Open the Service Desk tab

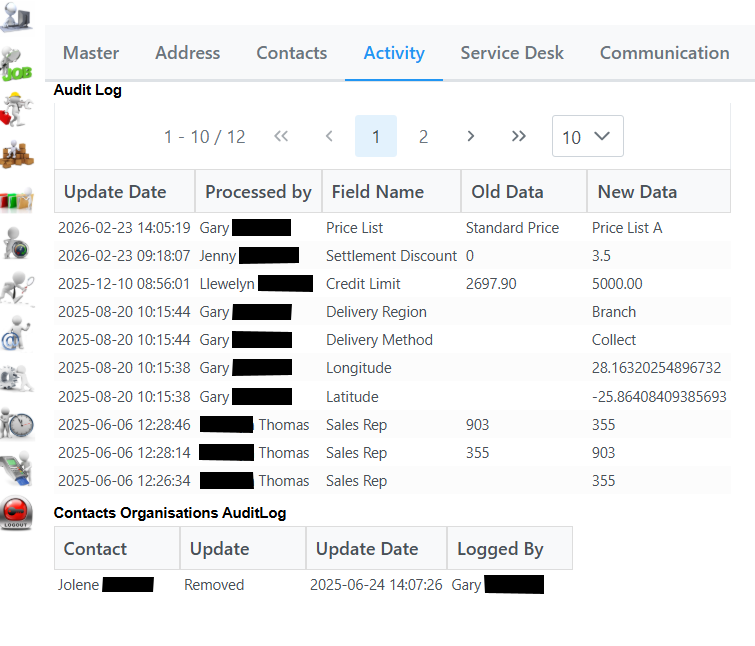(512, 53)
